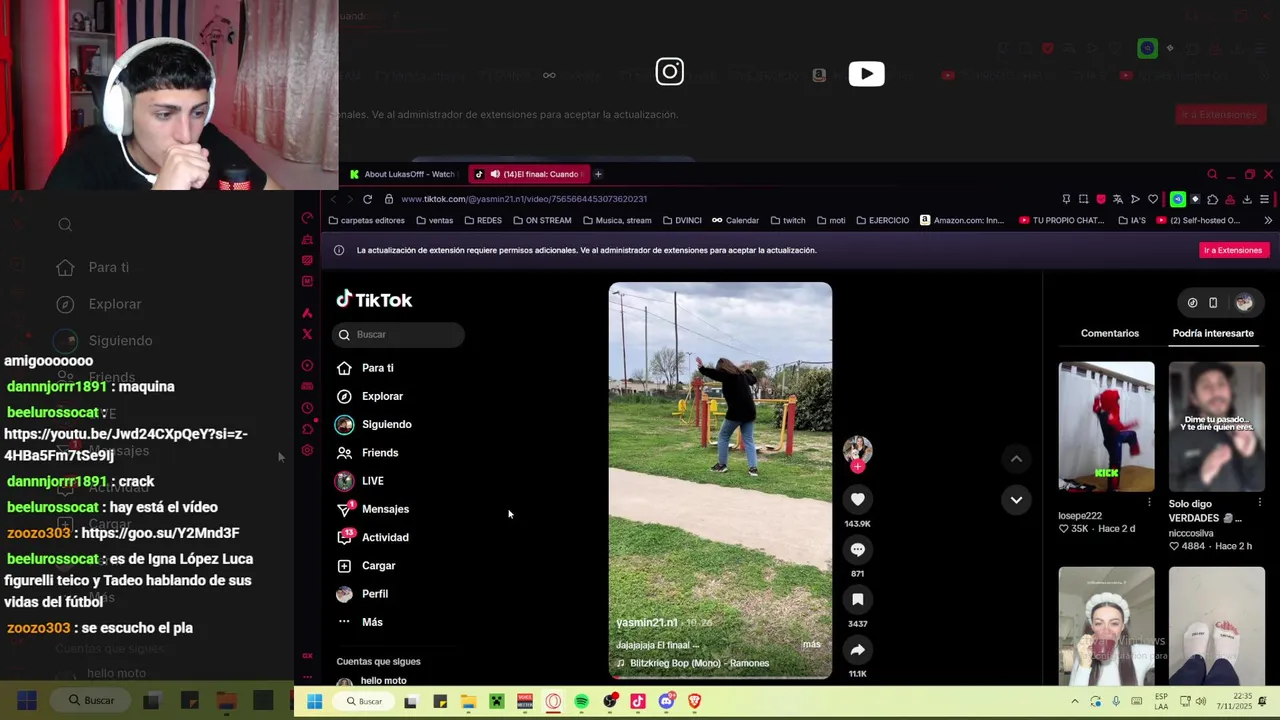Open the 'ventas' bookmark folder
This screenshot has width=1280, height=720.
click(435, 221)
